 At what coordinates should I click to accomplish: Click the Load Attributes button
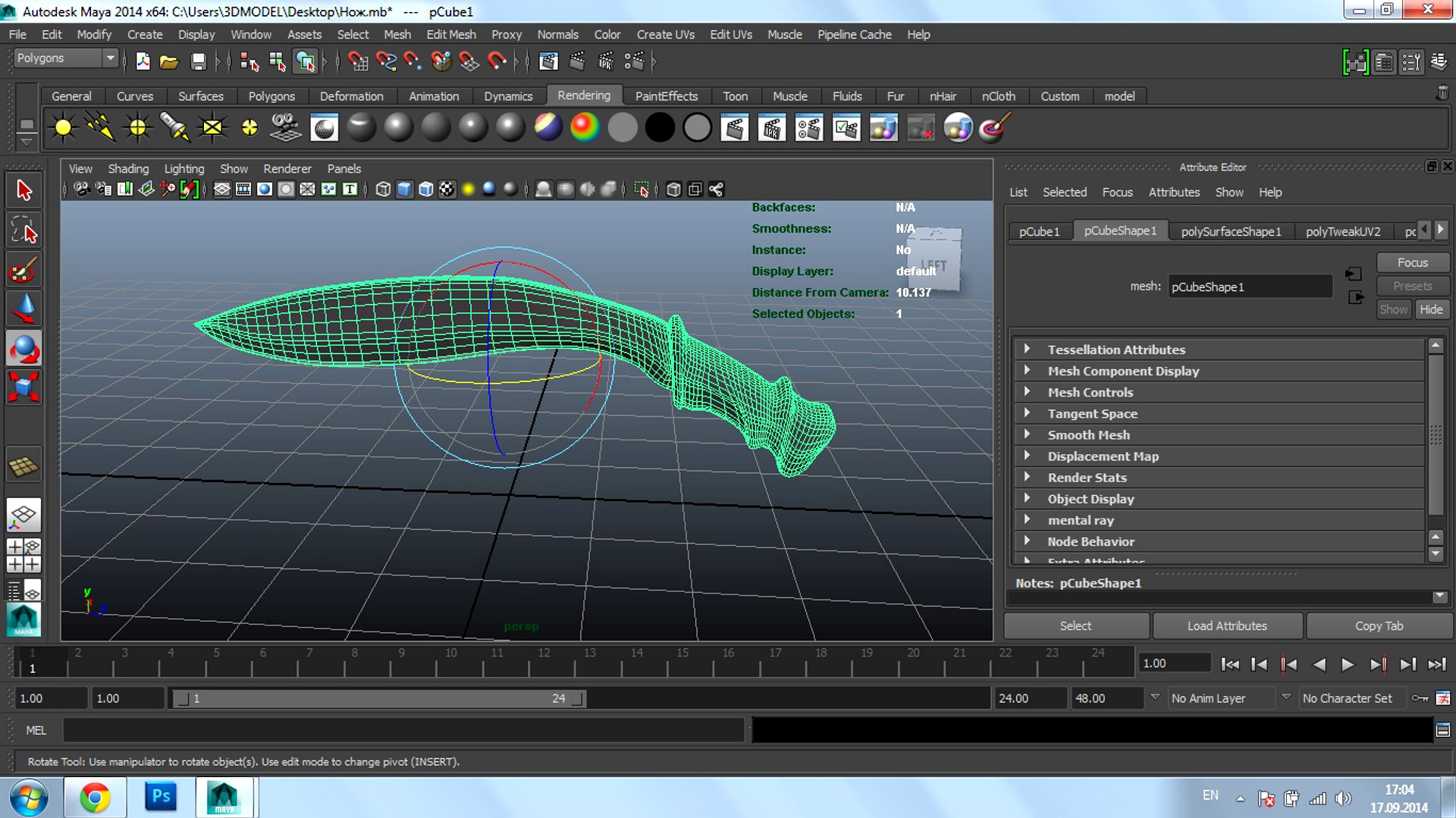pos(1227,625)
